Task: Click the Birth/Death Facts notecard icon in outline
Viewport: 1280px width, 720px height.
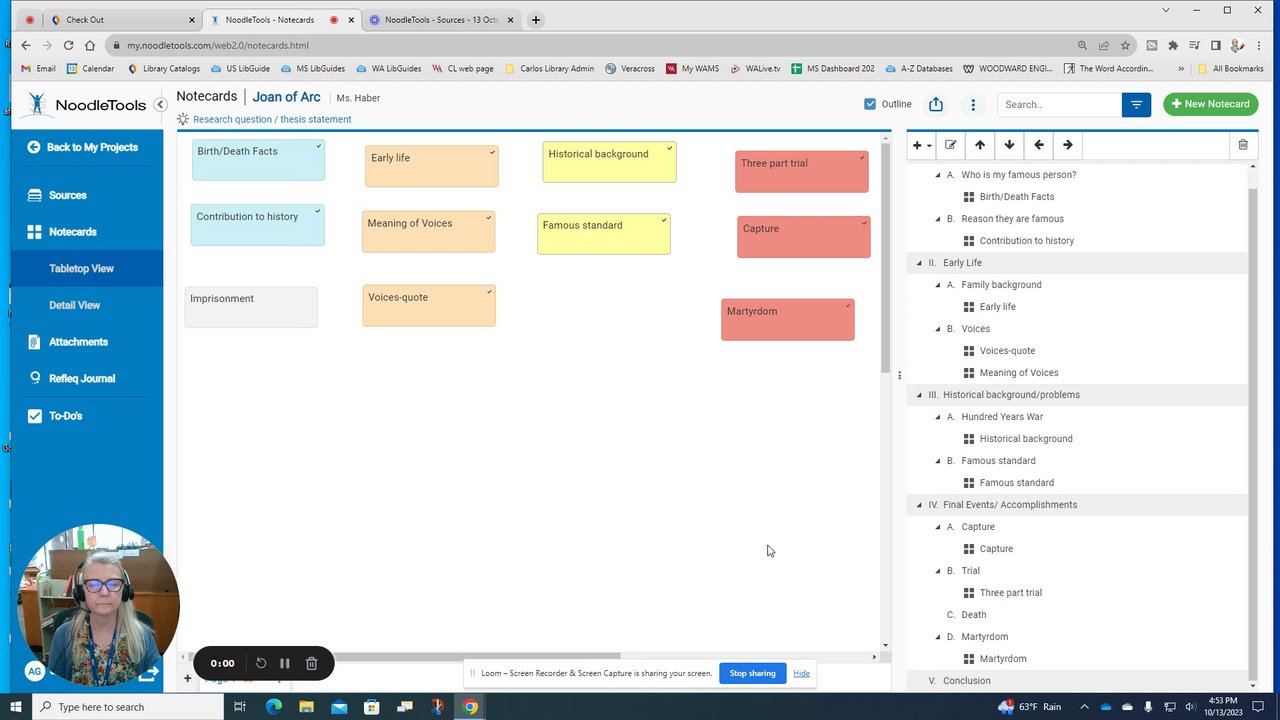Action: click(969, 197)
